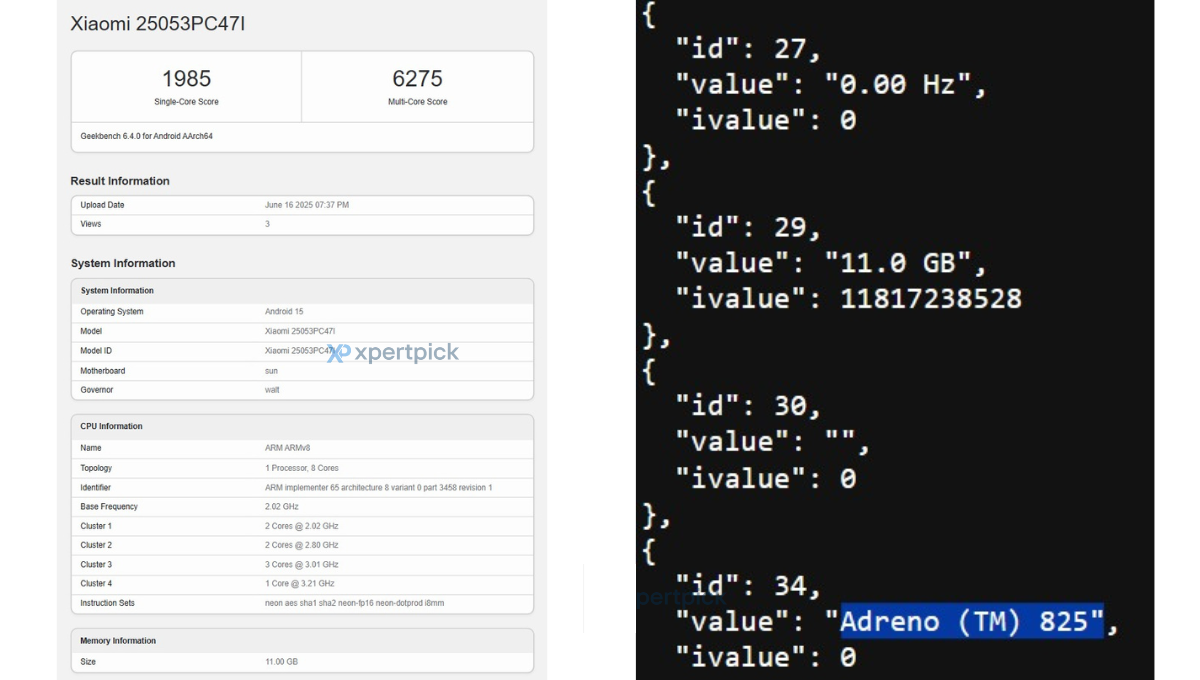Click "Geekbench 6.4.0 for Android AArch64" text
This screenshot has height=680, width=1200.
click(x=146, y=136)
